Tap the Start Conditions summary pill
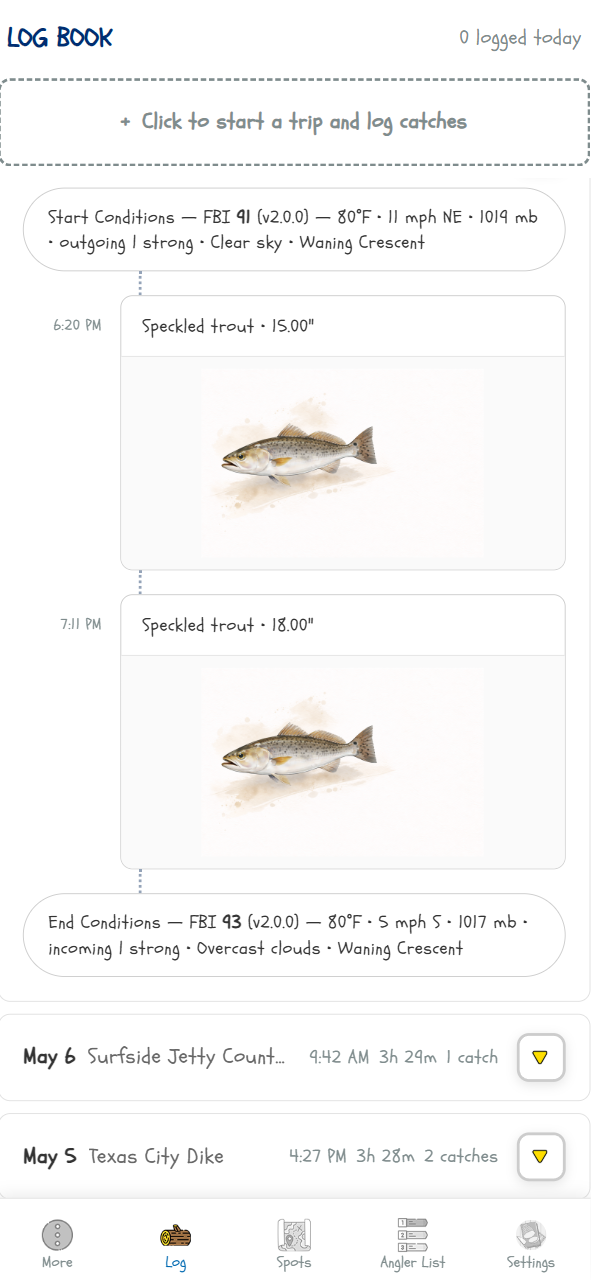 [294, 229]
